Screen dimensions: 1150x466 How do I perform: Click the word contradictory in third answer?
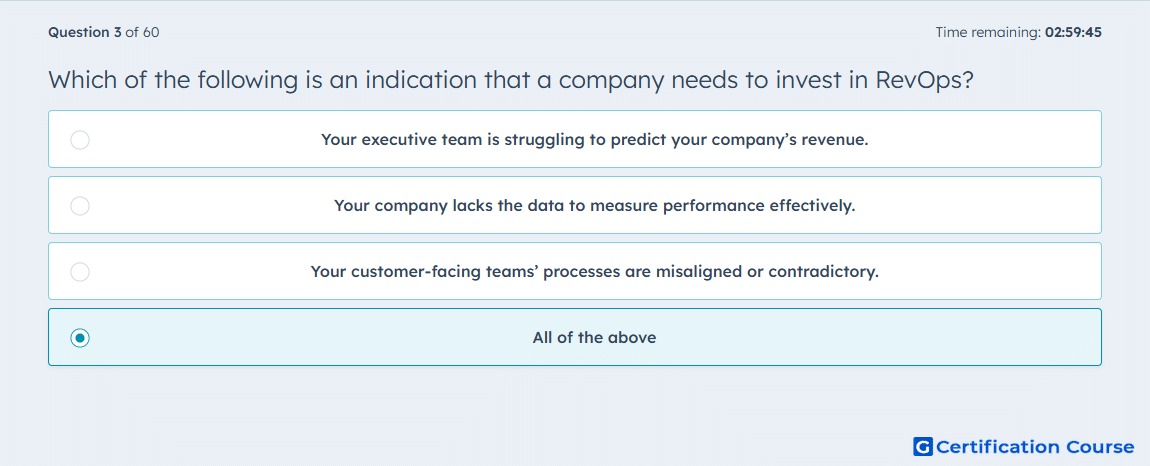(824, 272)
